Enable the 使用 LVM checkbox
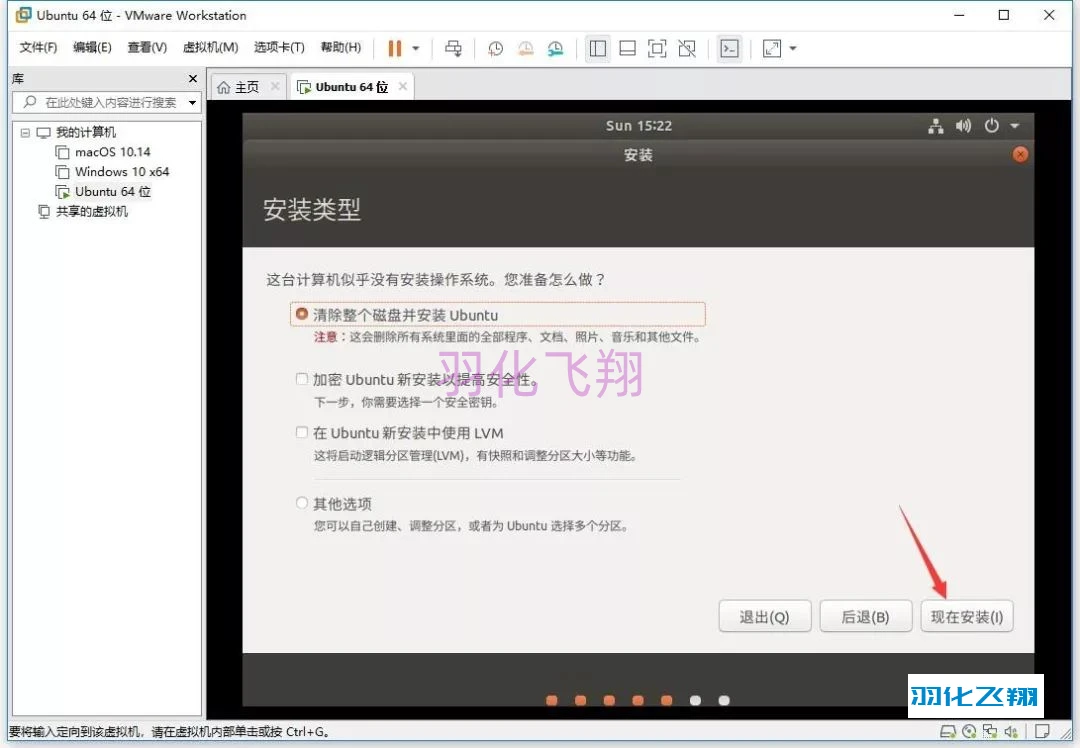 click(x=302, y=433)
